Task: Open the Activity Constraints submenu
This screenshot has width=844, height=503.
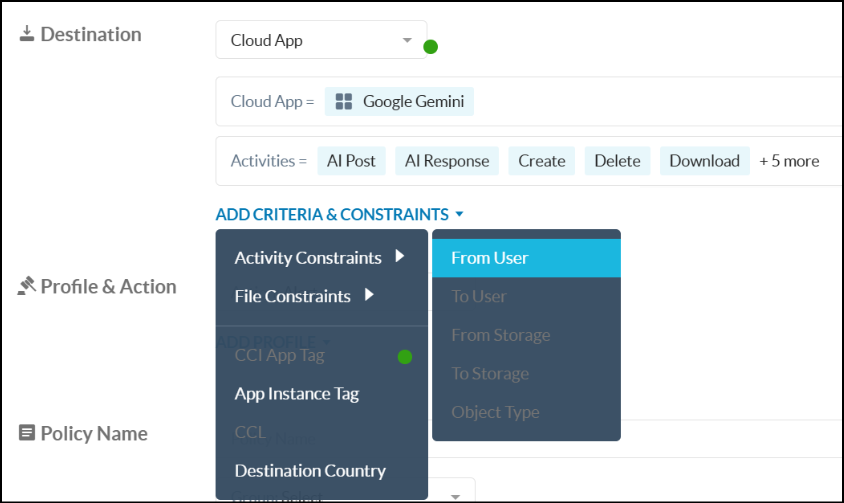Action: pos(321,257)
